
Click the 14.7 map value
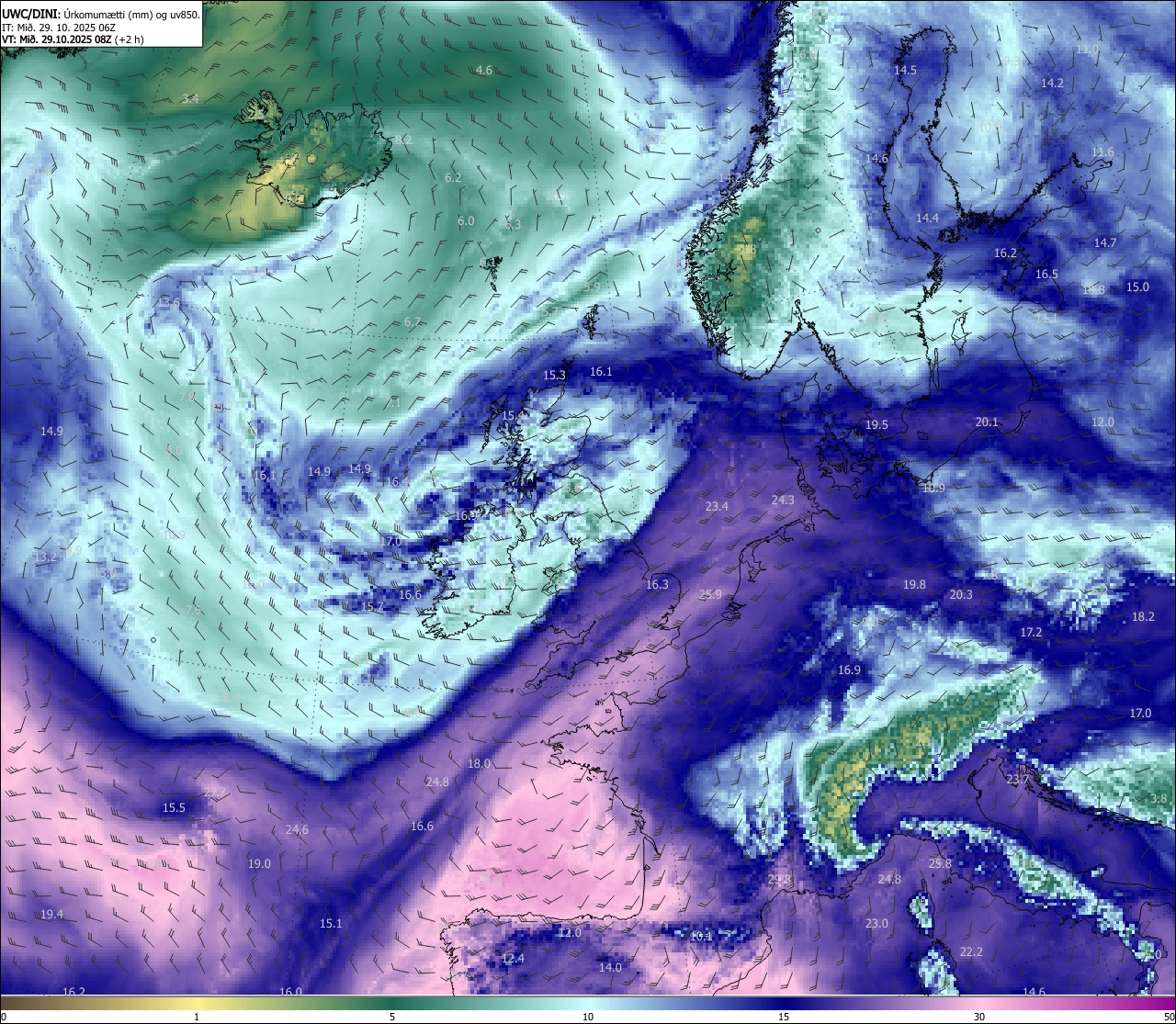point(1105,243)
